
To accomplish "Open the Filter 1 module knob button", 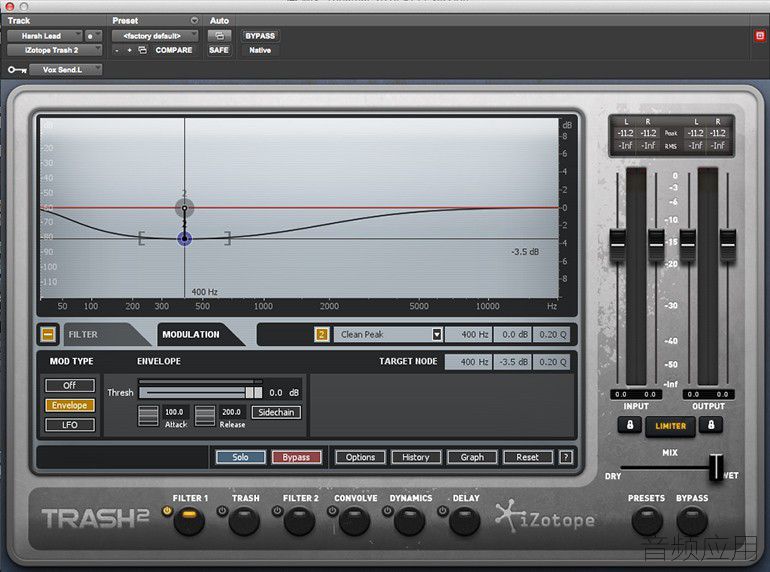I will click(189, 521).
